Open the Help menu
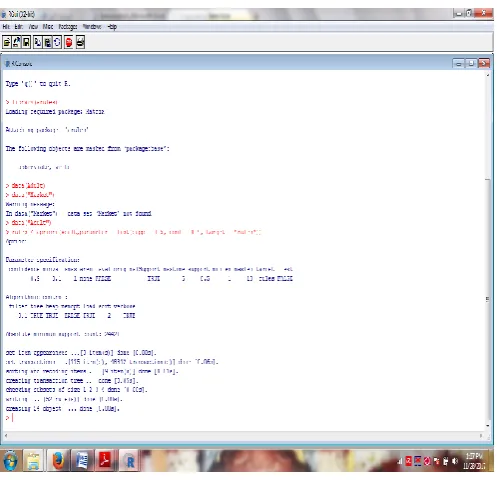The width and height of the screenshot is (497, 480). click(112, 27)
